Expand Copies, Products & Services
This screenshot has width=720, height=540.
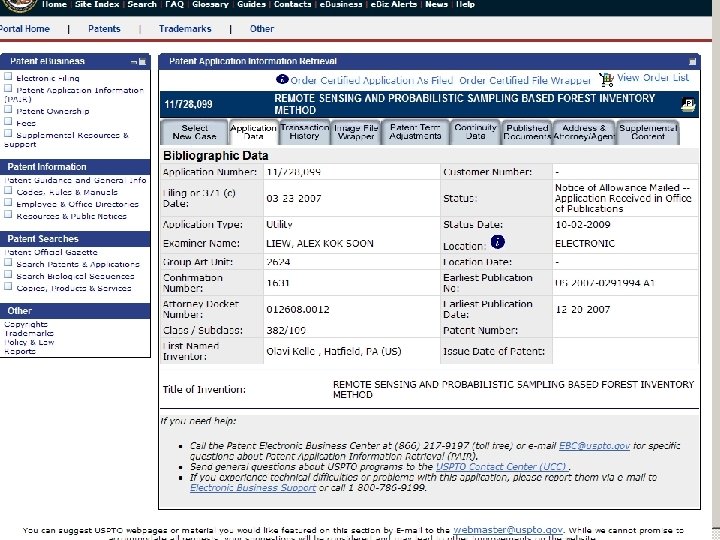8,286
